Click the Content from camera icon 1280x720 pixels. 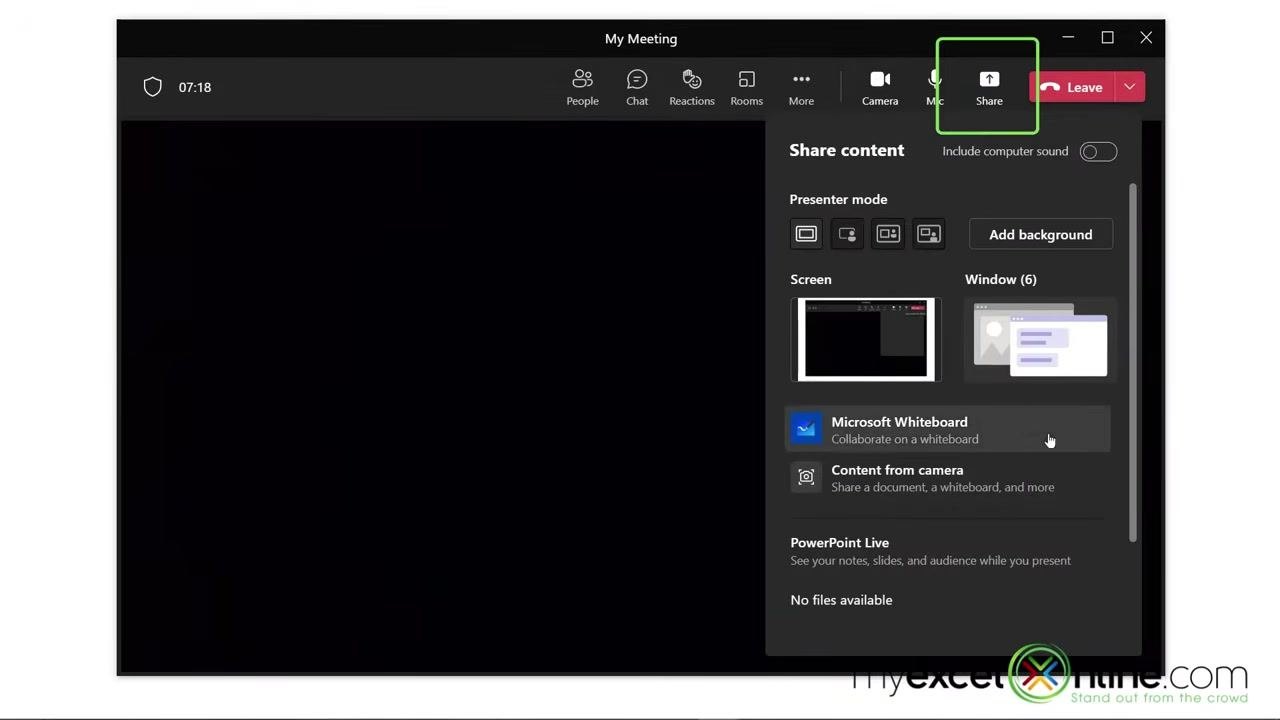806,477
